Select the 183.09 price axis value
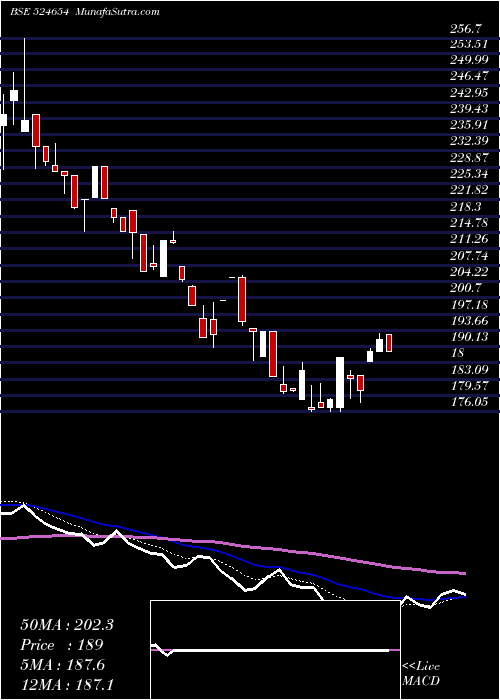Image resolution: width=500 pixels, height=700 pixels. coord(469,369)
